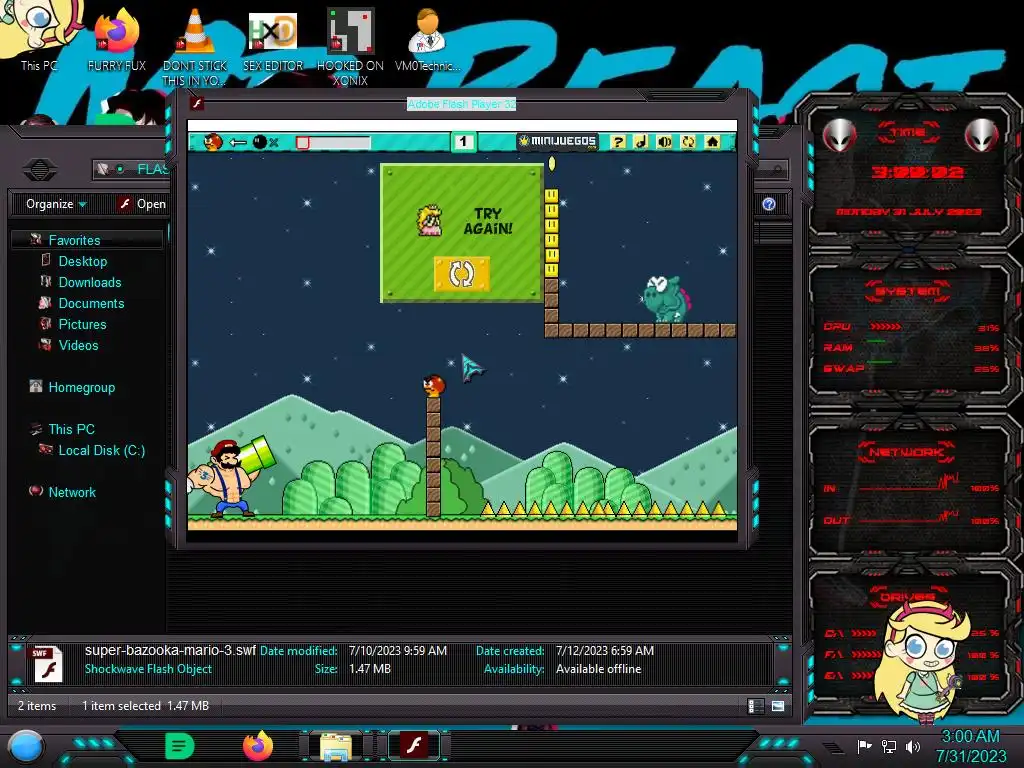Click the Open button in Explorer toolbar
Viewport: 1024px width, 768px height.
(x=142, y=204)
